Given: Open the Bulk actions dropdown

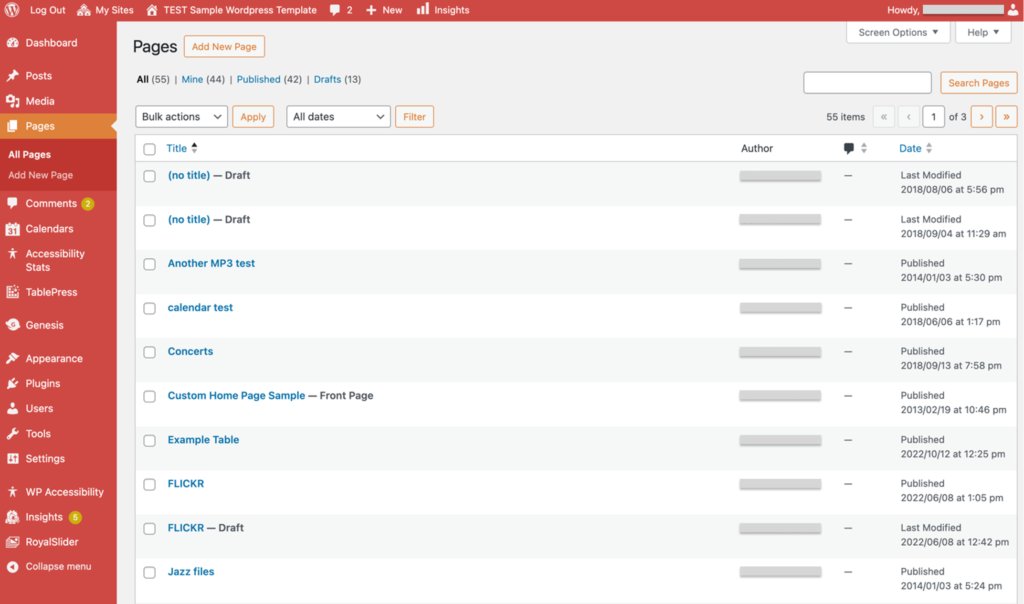Looking at the screenshot, I should pos(181,117).
